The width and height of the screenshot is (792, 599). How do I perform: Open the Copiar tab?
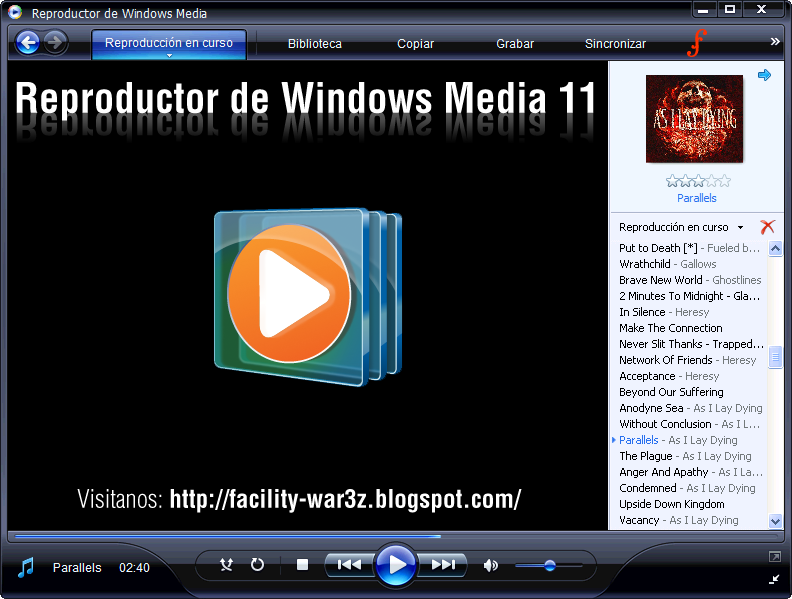click(x=415, y=44)
